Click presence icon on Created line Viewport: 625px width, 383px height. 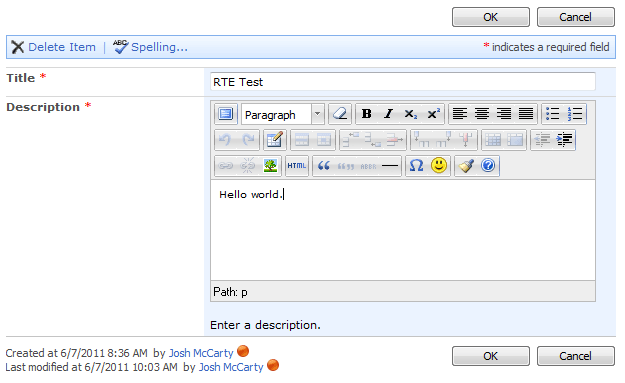[243, 351]
